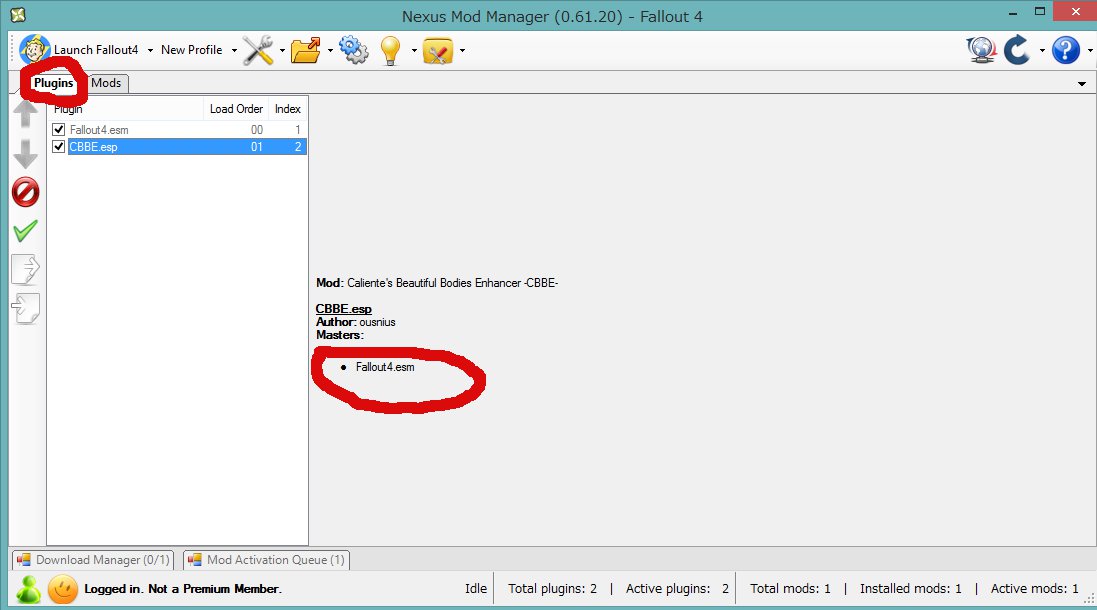Open the blue question mark Help icon
Image resolution: width=1097 pixels, height=610 pixels.
point(1066,50)
